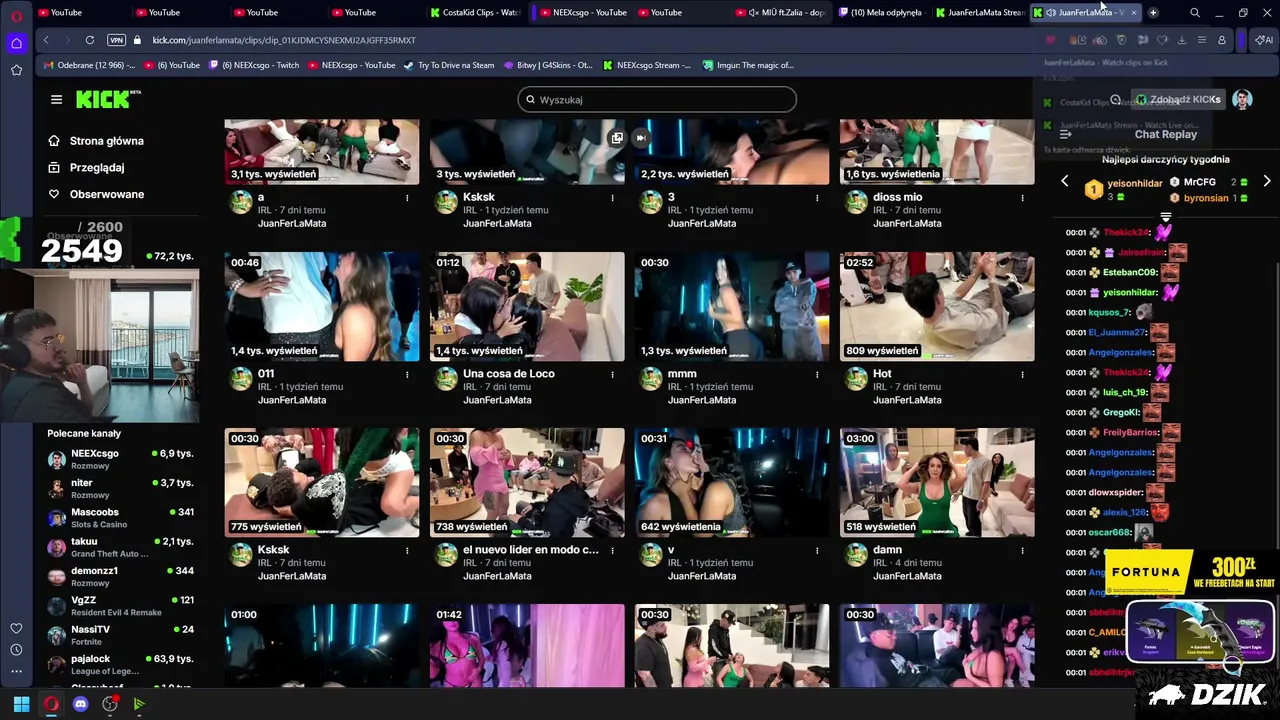Open Imgur: The magic of bookmark

[747, 65]
